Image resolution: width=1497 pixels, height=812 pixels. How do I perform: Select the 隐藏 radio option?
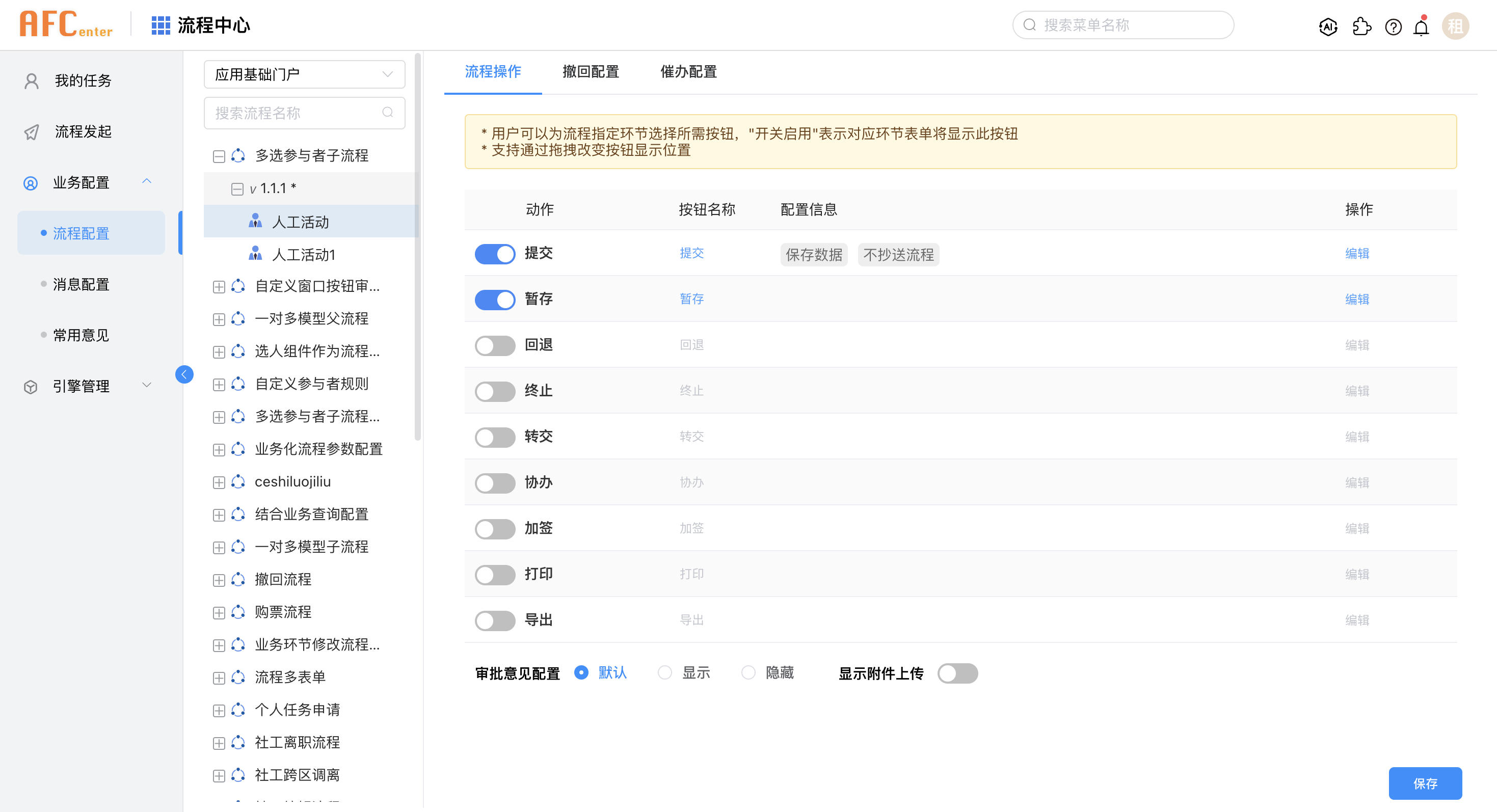pos(748,672)
